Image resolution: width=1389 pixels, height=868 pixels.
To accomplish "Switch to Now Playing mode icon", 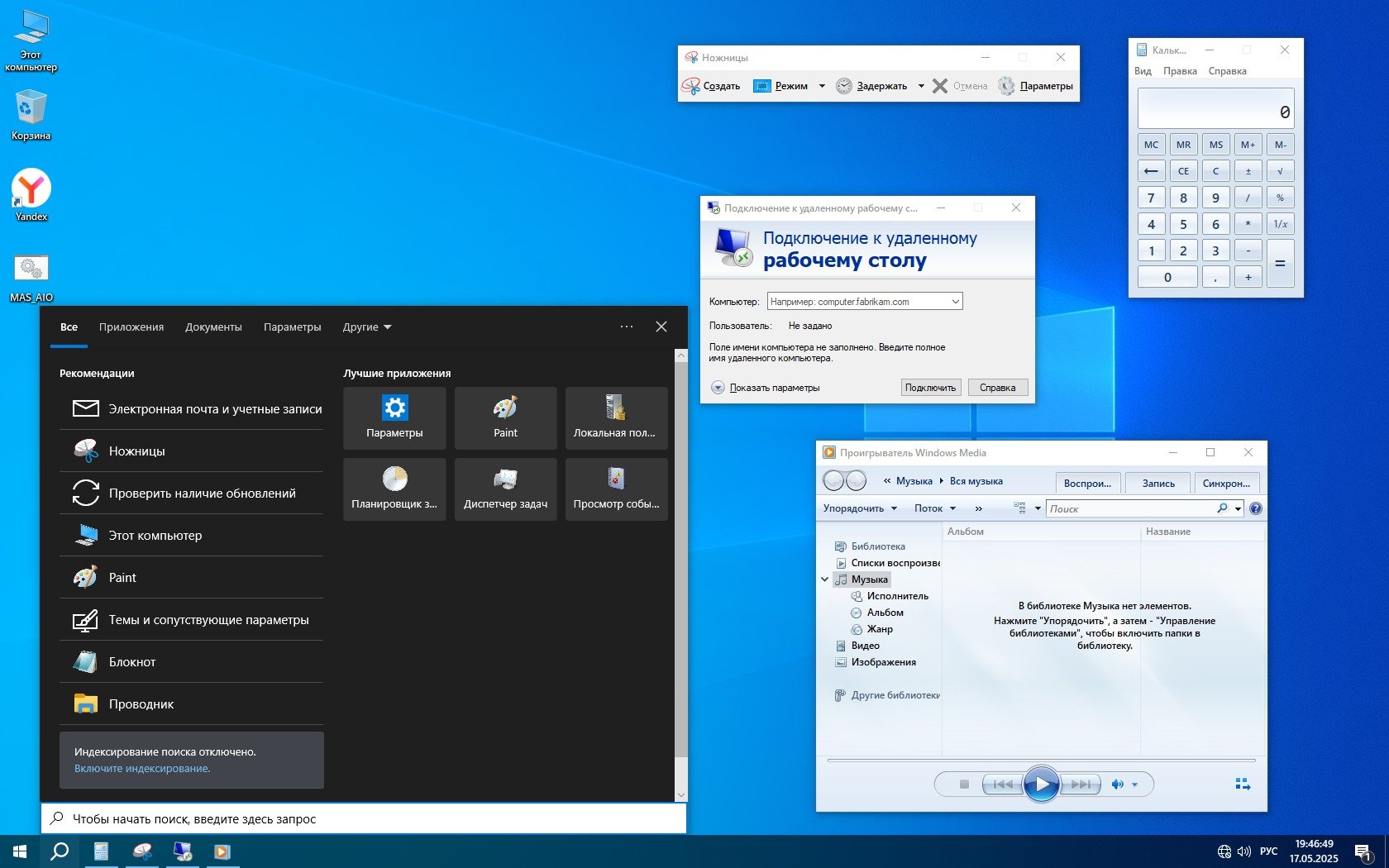I will (x=1242, y=784).
